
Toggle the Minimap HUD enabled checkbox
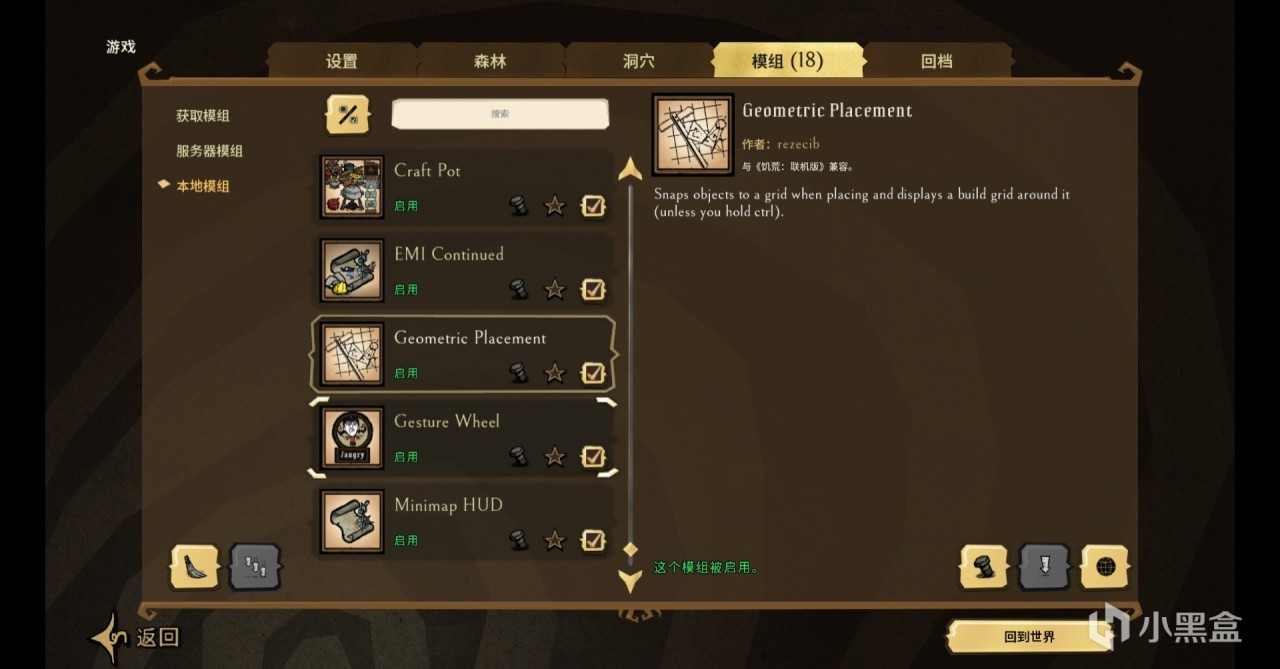pyautogui.click(x=593, y=540)
